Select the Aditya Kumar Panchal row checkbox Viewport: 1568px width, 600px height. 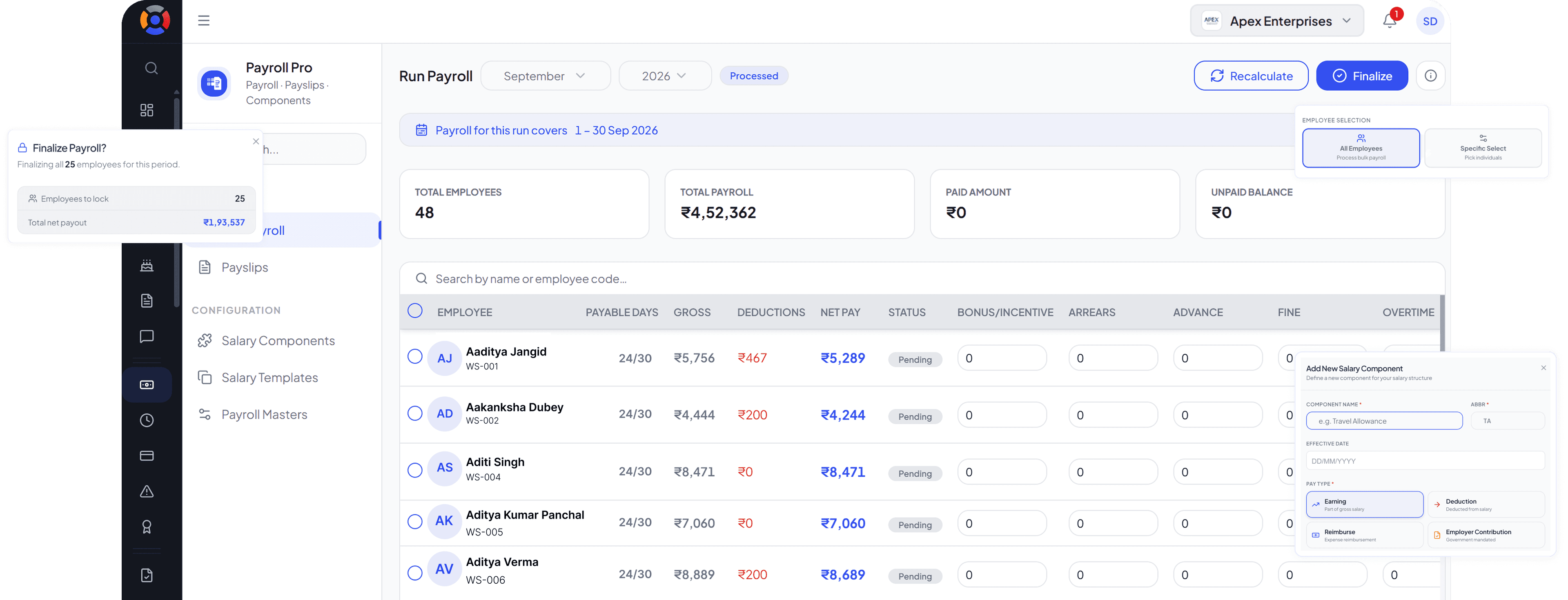(415, 522)
